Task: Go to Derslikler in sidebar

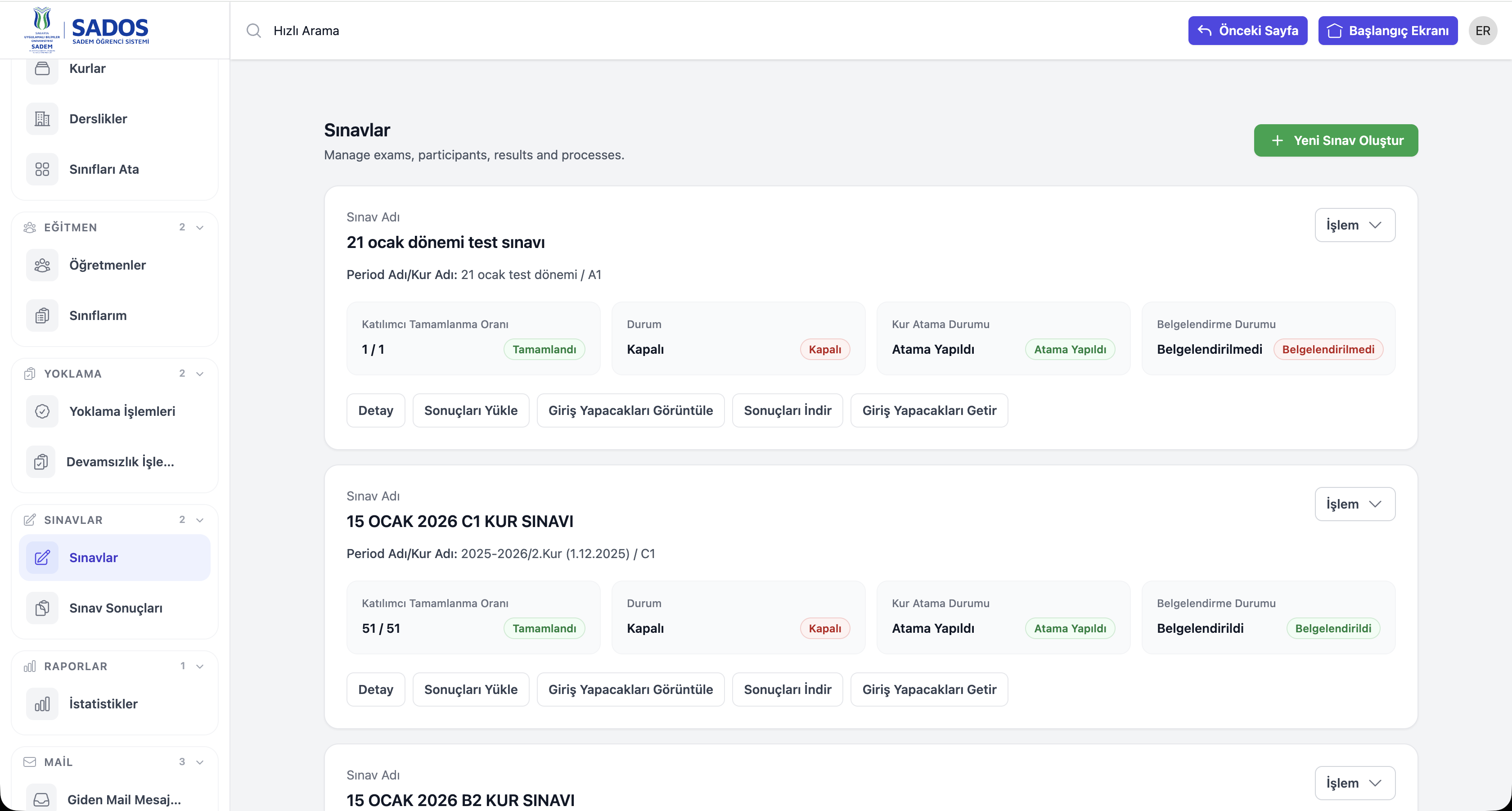Action: click(x=115, y=119)
